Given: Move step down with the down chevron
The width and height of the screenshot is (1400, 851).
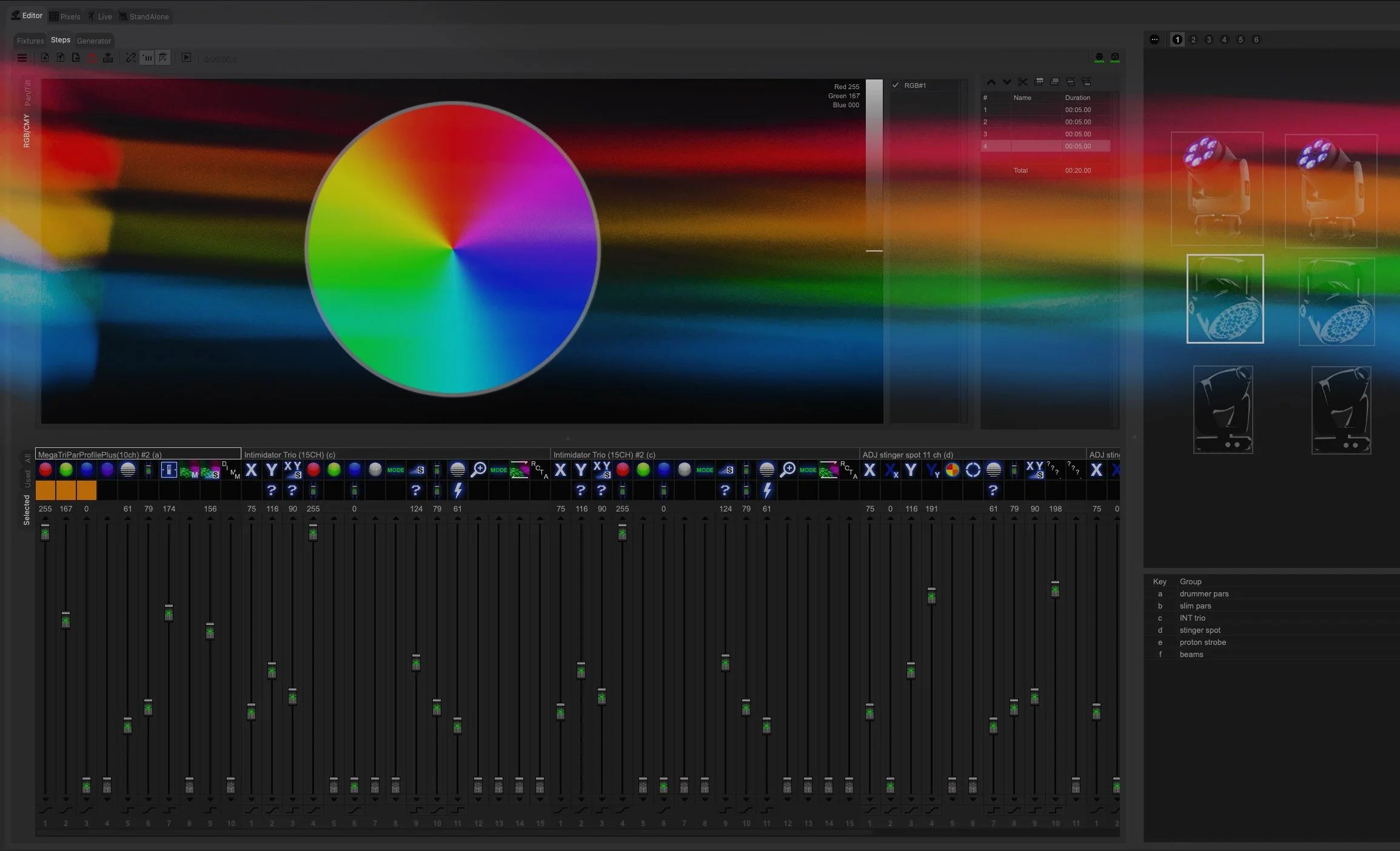Looking at the screenshot, I should click(1006, 82).
